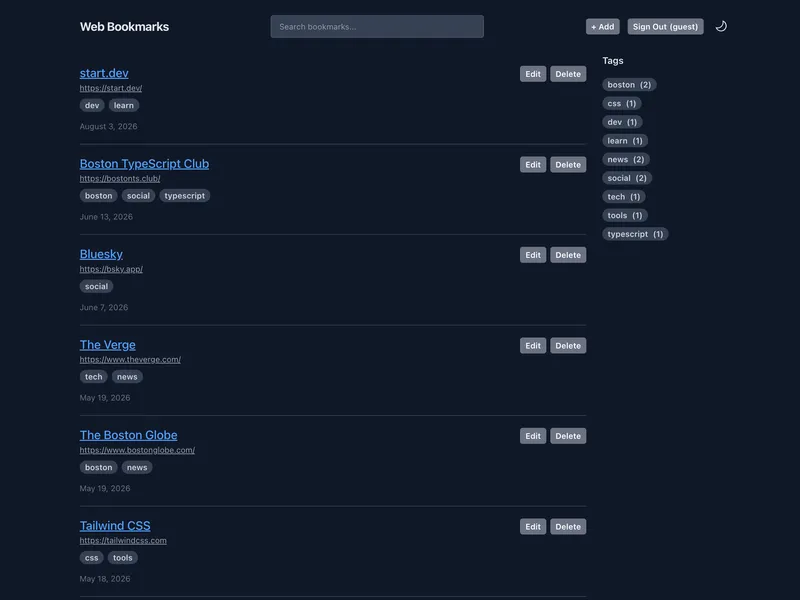Visit the https://bostonts.club/ URL
Viewport: 800px width, 600px height.
click(x=120, y=179)
